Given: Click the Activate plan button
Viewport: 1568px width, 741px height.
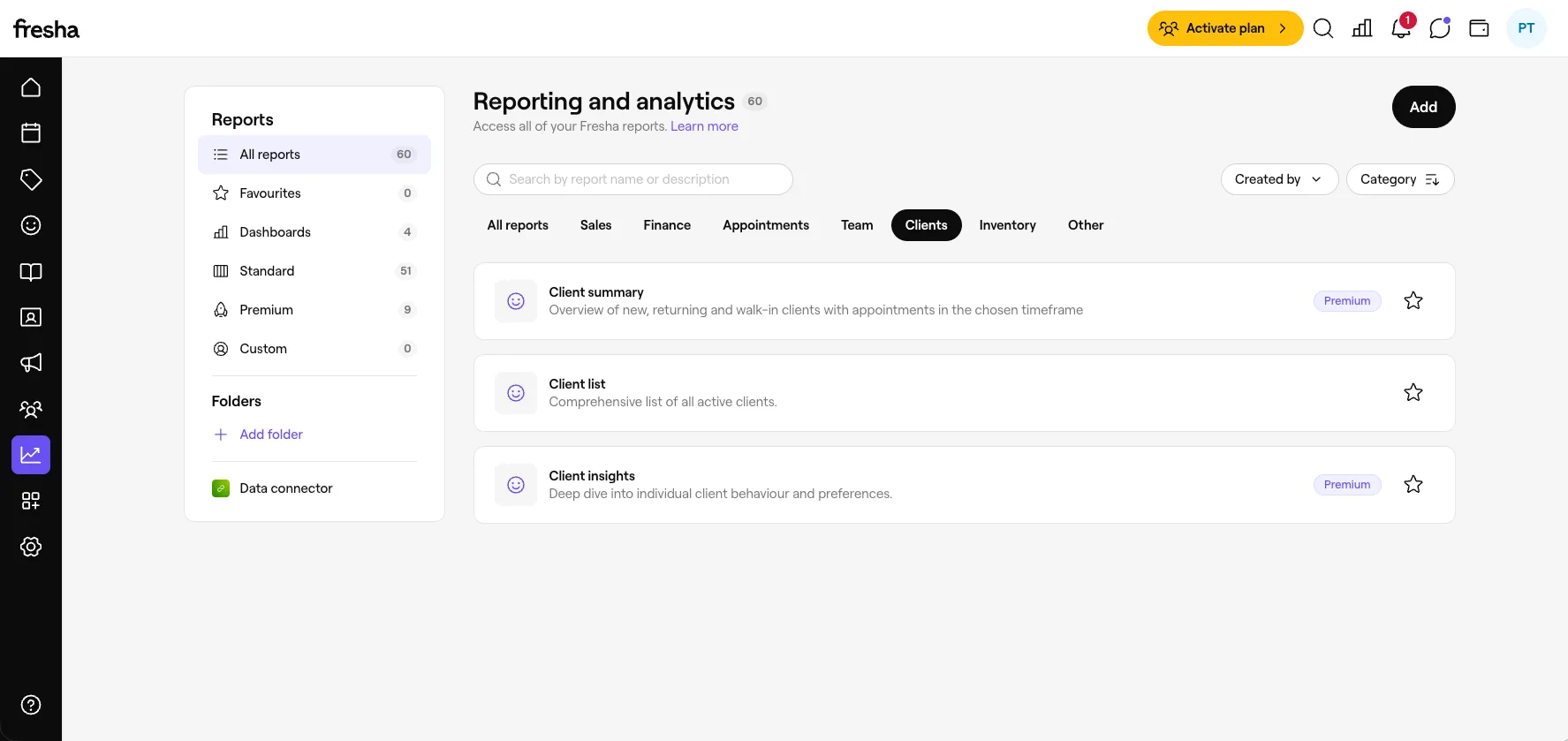Looking at the screenshot, I should pyautogui.click(x=1225, y=28).
